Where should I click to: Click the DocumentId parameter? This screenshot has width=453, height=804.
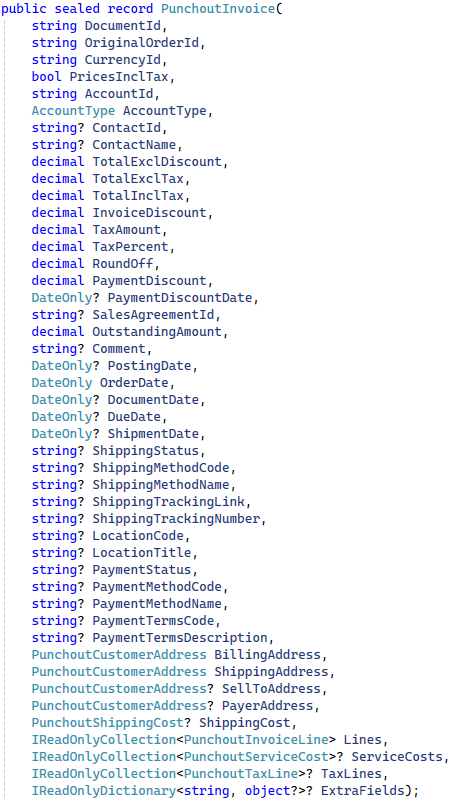pyautogui.click(x=123, y=26)
